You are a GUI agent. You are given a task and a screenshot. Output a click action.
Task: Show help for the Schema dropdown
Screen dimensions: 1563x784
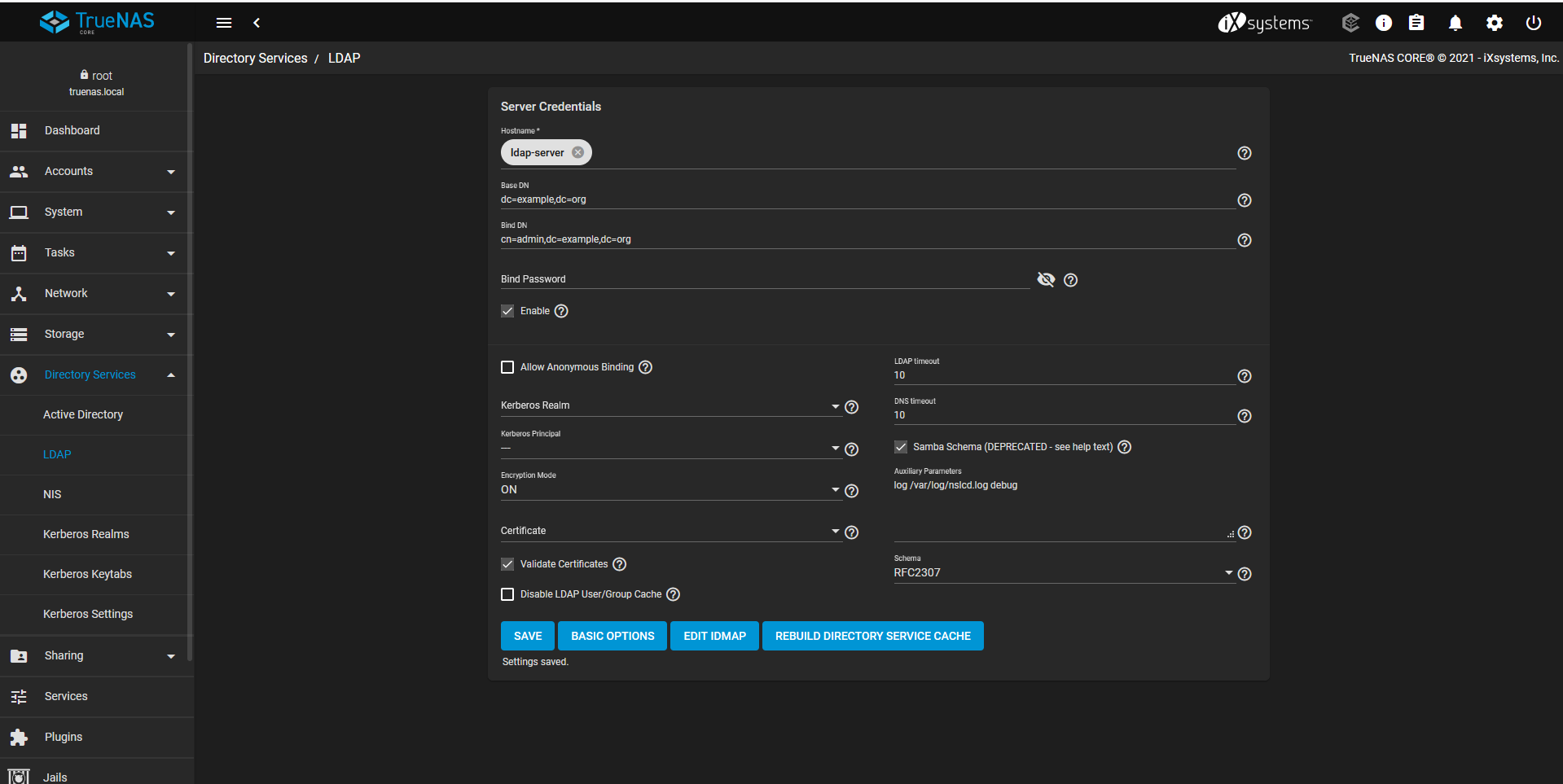[1245, 574]
